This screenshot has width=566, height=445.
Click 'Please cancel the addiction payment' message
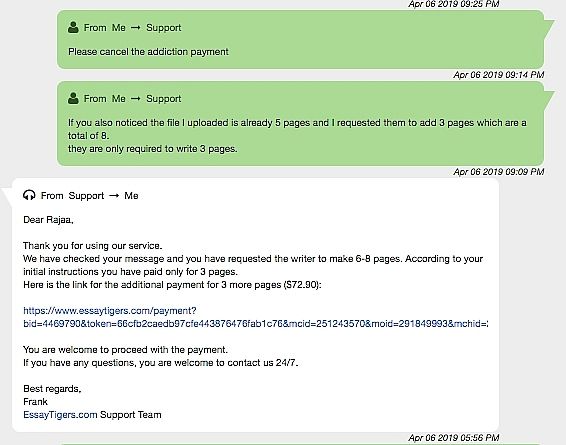pyautogui.click(x=148, y=52)
